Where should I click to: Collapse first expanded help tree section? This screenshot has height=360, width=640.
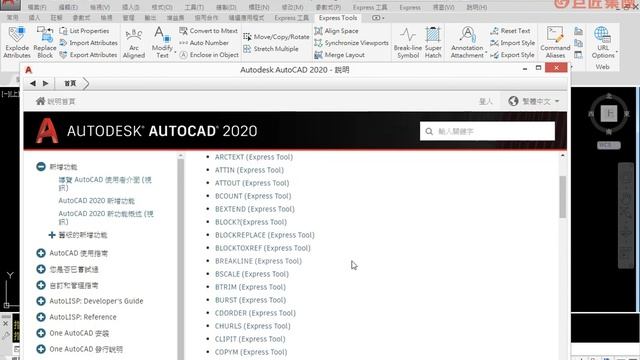coord(41,167)
